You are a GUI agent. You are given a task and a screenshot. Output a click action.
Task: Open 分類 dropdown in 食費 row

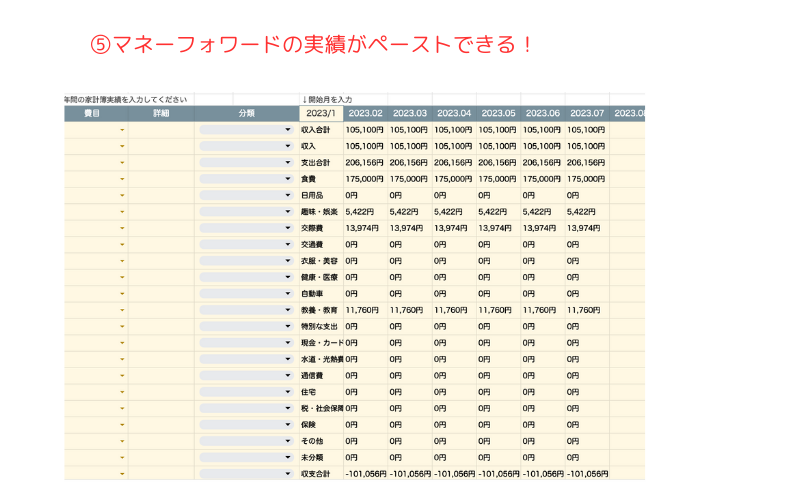[x=246, y=179]
